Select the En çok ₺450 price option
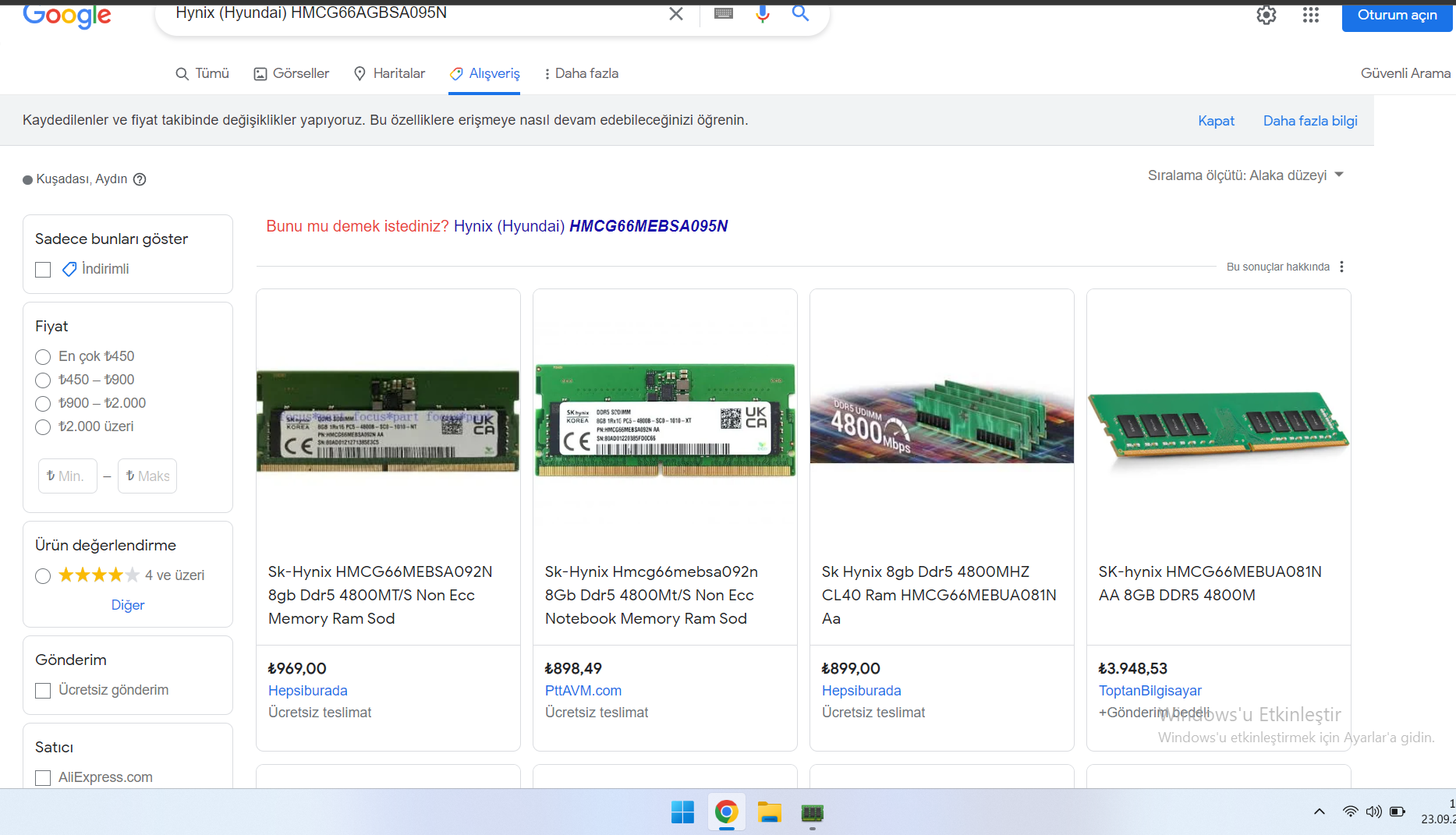This screenshot has height=835, width=1456. pyautogui.click(x=43, y=357)
